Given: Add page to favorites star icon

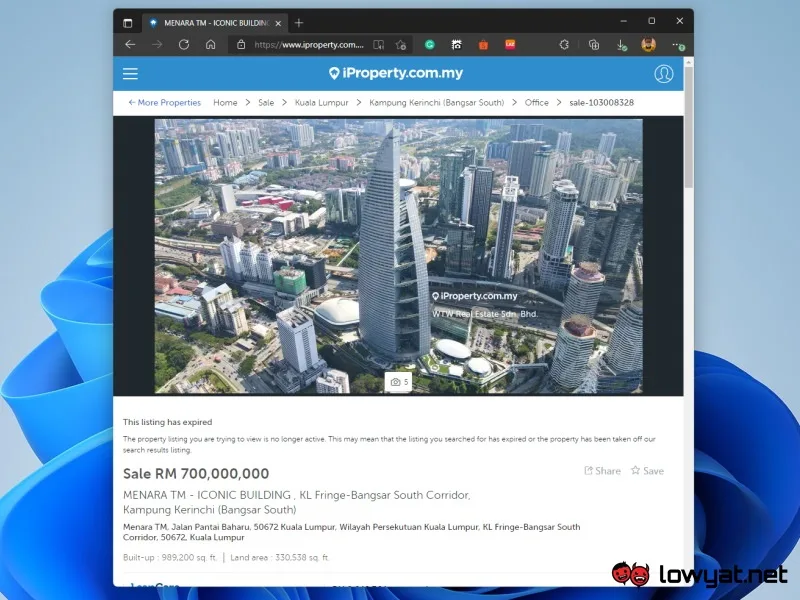Looking at the screenshot, I should (x=401, y=45).
